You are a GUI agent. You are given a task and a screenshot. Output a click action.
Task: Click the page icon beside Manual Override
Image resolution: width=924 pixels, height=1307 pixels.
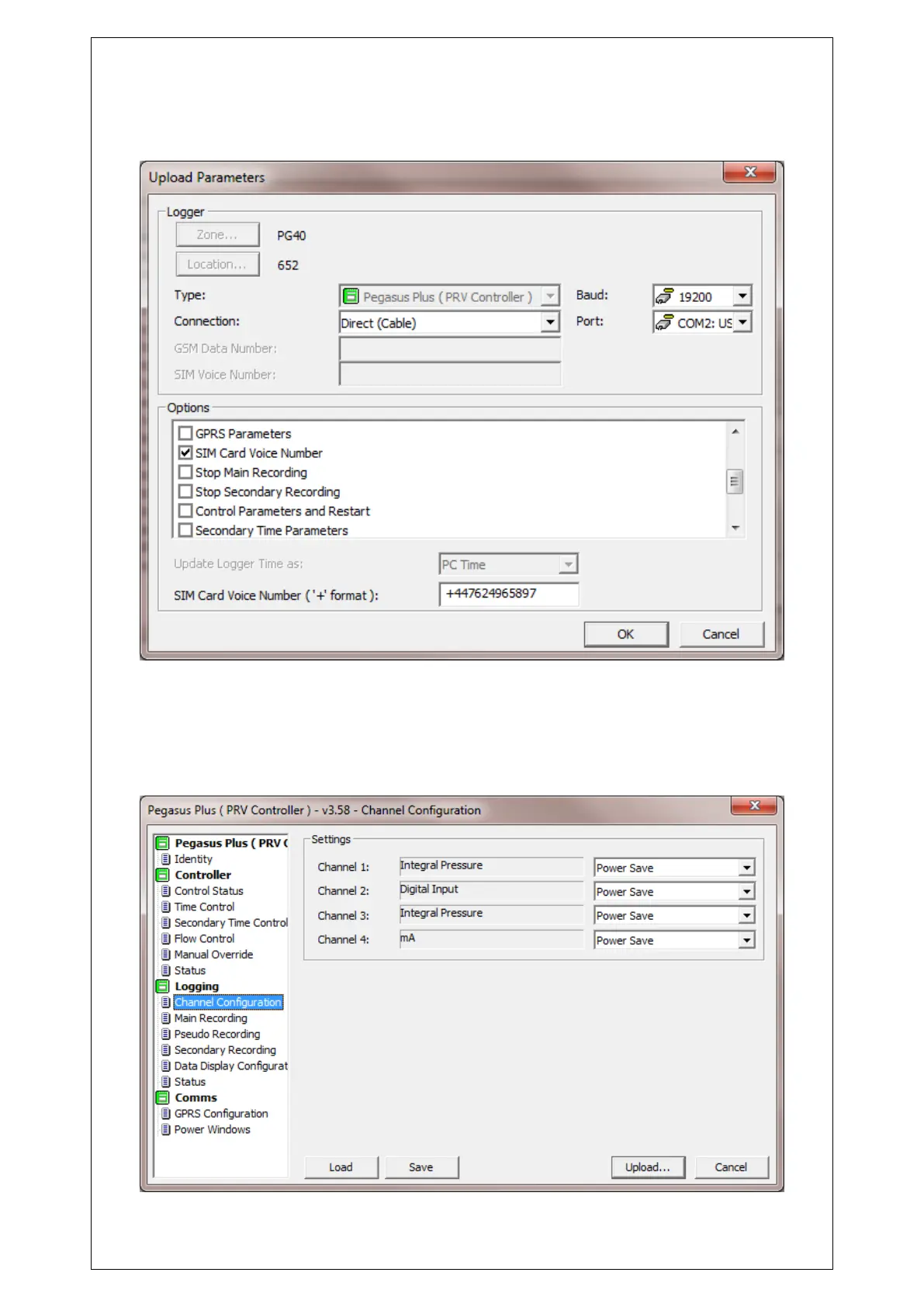coord(165,955)
